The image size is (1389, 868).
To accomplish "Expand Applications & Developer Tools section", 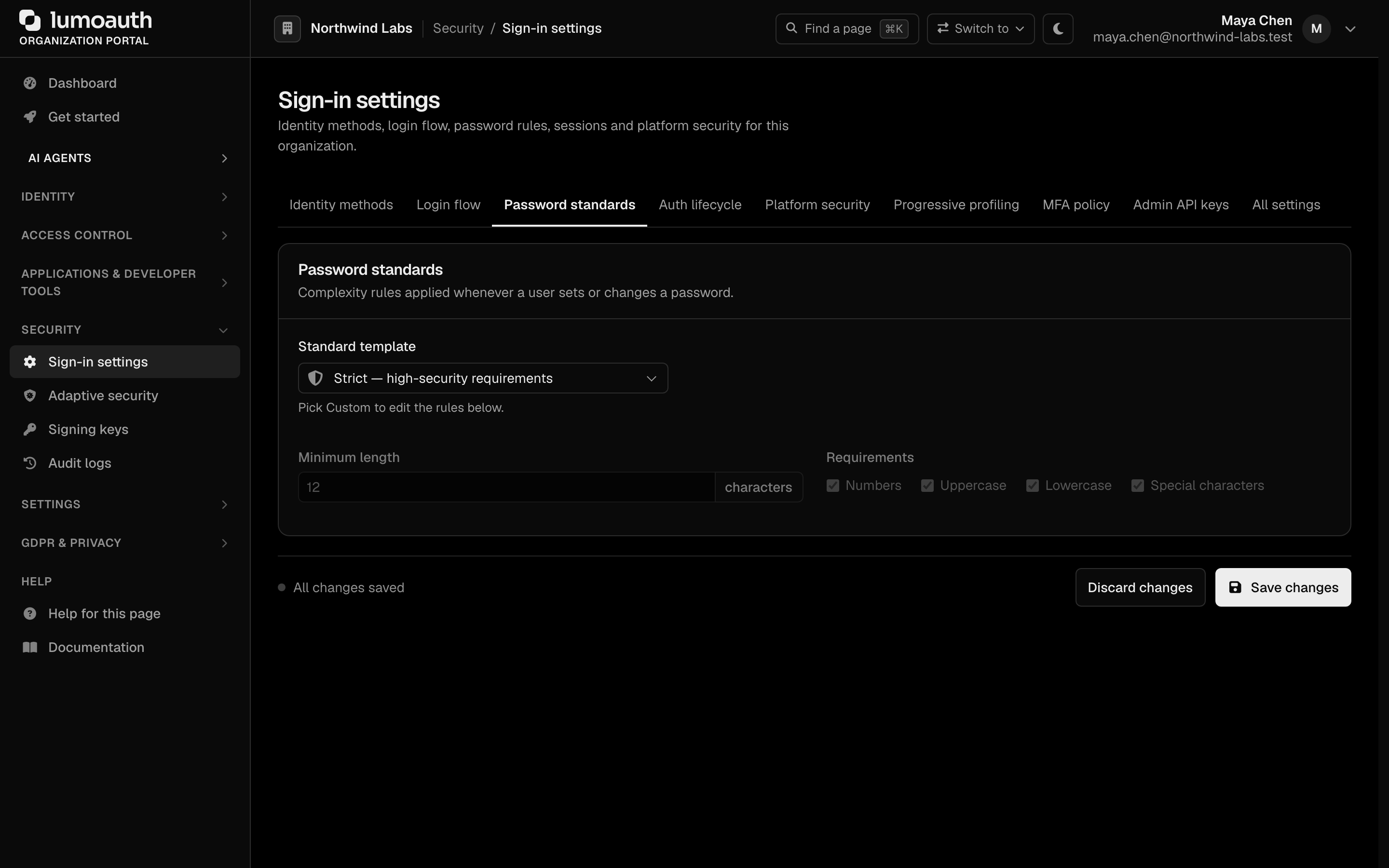I will 125,283.
